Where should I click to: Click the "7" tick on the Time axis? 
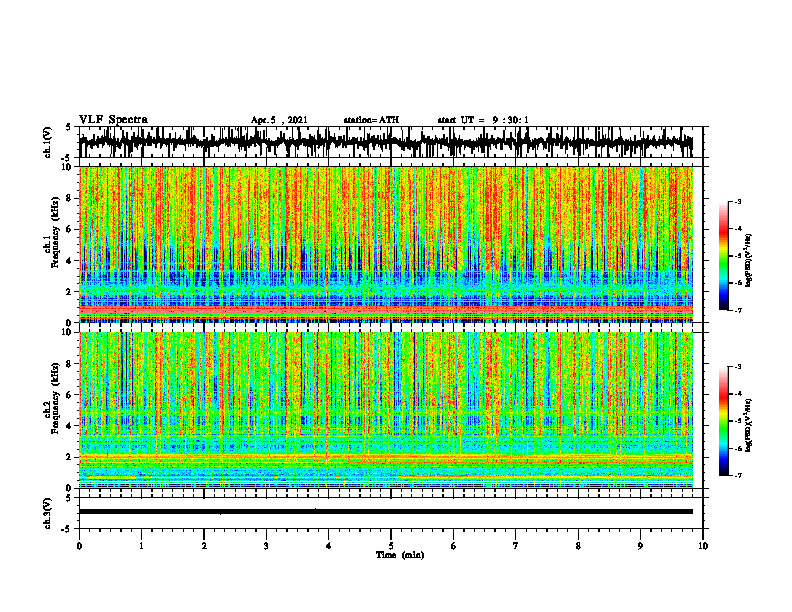pyautogui.click(x=516, y=546)
